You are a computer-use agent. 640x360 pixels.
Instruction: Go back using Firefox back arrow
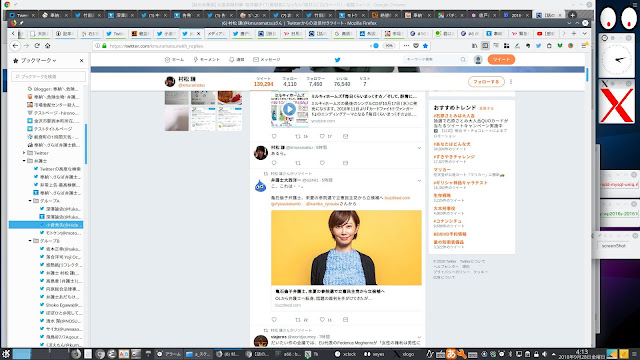tap(15, 46)
